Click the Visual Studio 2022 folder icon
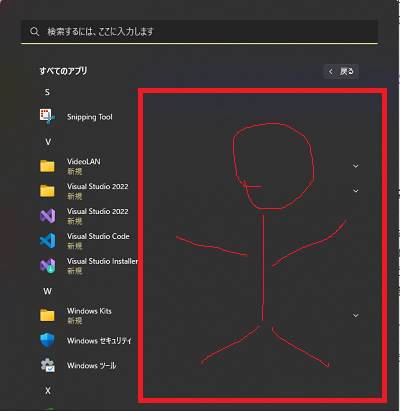The width and height of the screenshot is (400, 411). pyautogui.click(x=47, y=191)
